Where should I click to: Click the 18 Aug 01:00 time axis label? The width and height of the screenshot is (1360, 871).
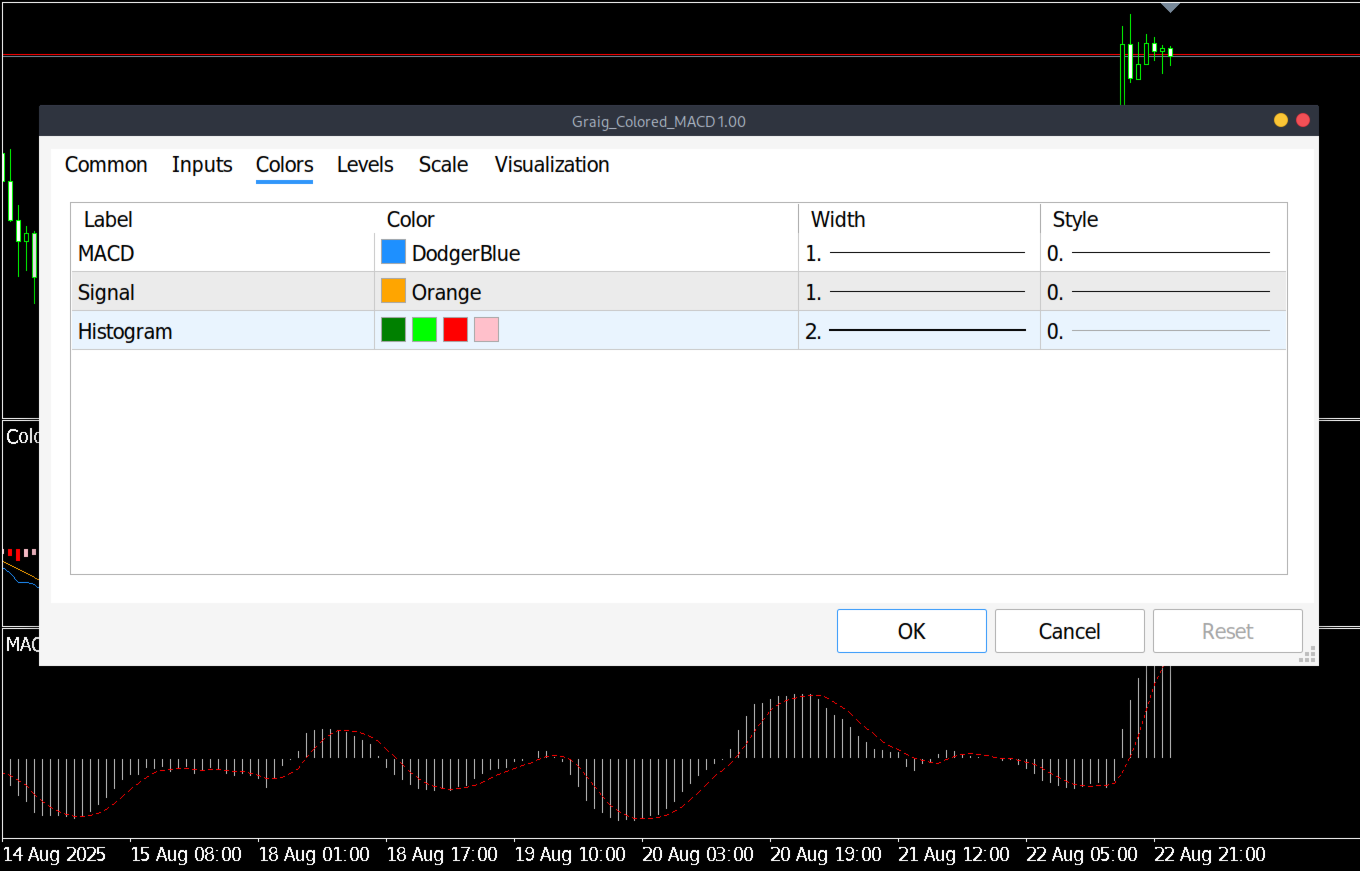click(x=314, y=855)
